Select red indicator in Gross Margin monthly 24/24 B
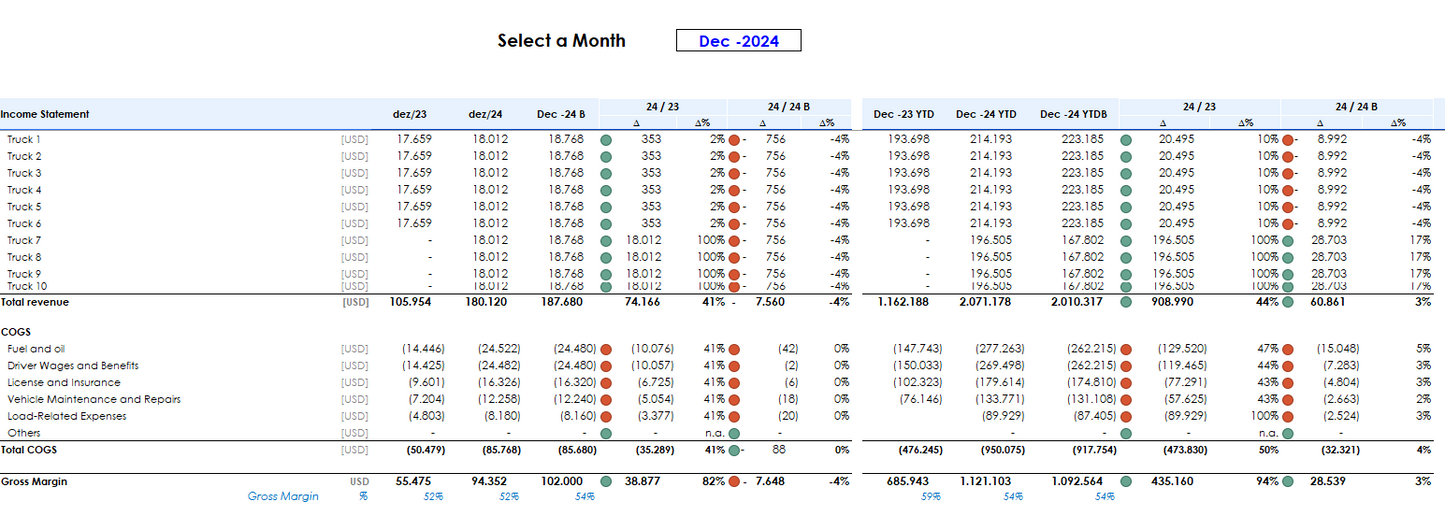 [734, 482]
